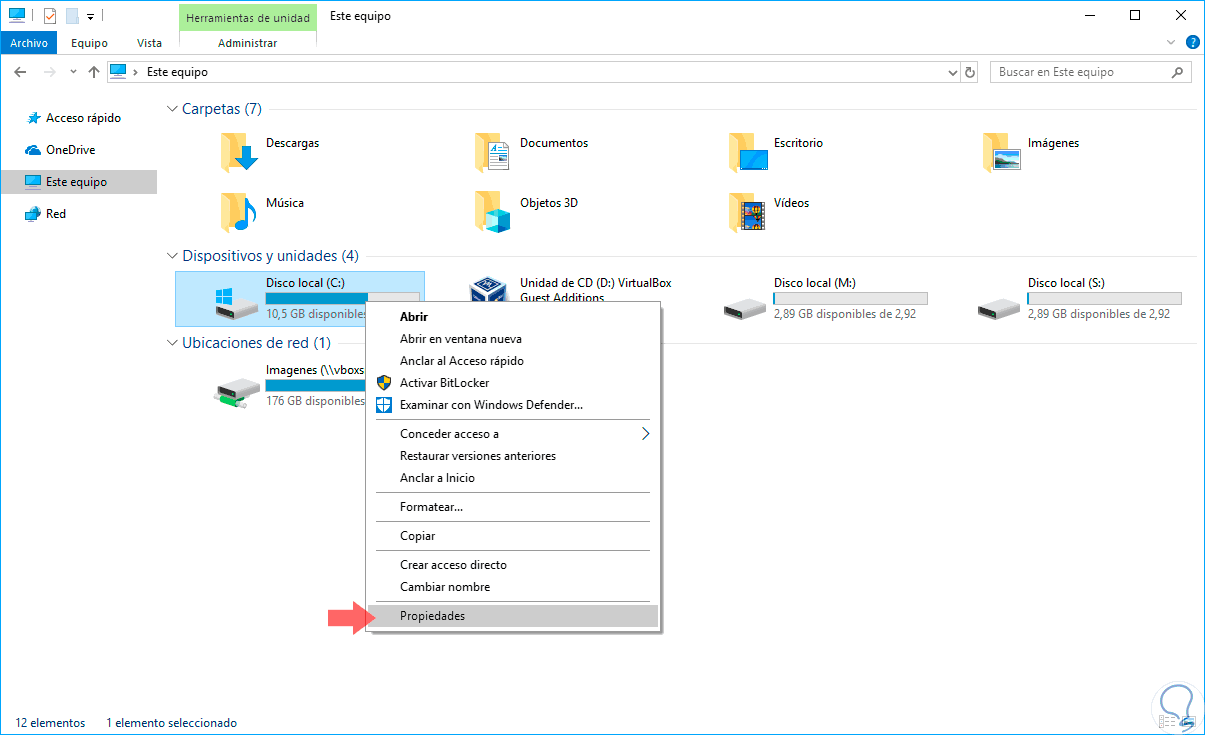Choose Abrir in the context menu
The image size is (1205, 735).
click(x=513, y=317)
